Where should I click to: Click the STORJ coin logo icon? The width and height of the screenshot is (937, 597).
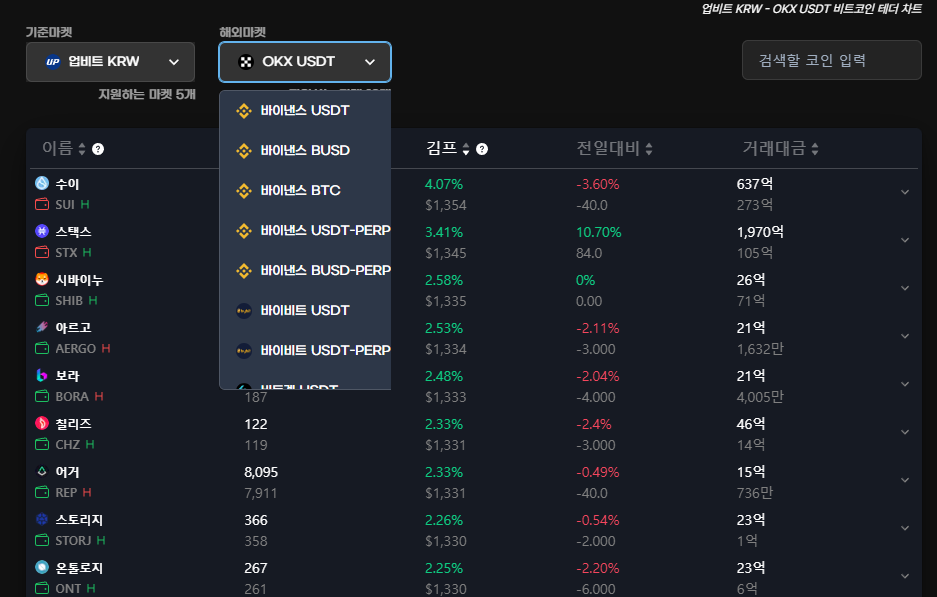tap(42, 519)
